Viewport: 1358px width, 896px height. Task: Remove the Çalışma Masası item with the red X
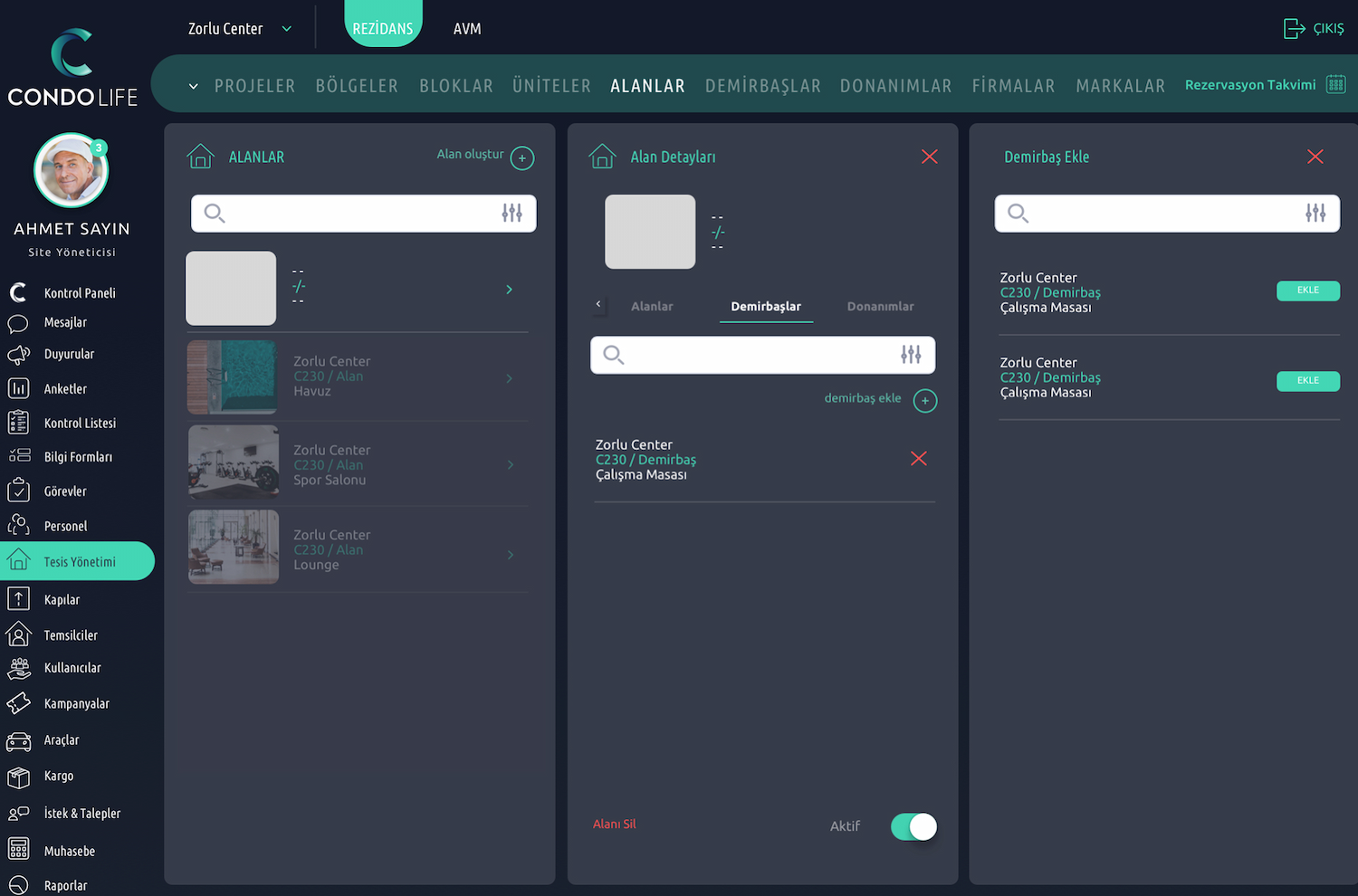coord(918,459)
